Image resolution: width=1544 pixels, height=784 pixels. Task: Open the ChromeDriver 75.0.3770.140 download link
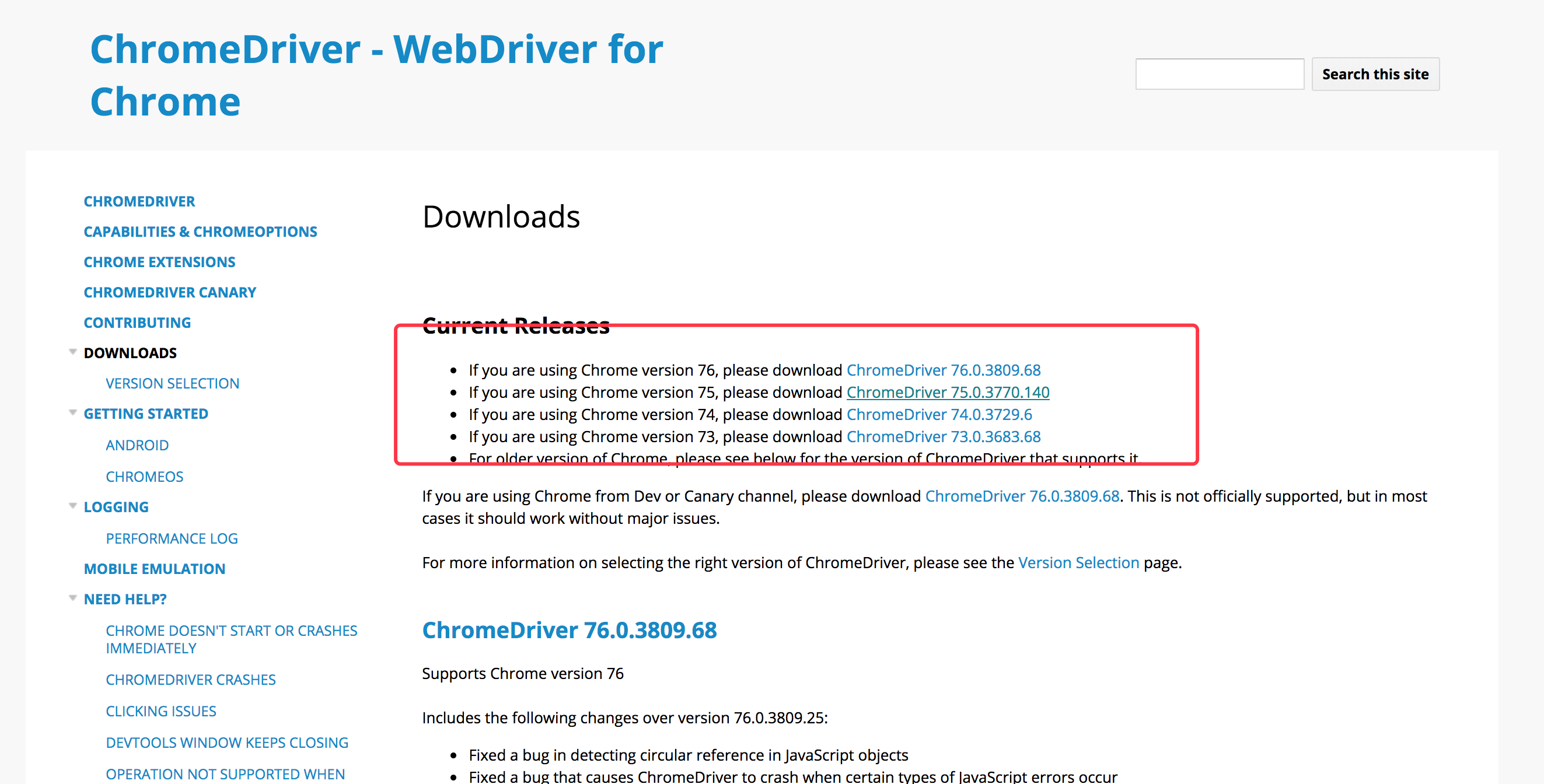coord(947,392)
